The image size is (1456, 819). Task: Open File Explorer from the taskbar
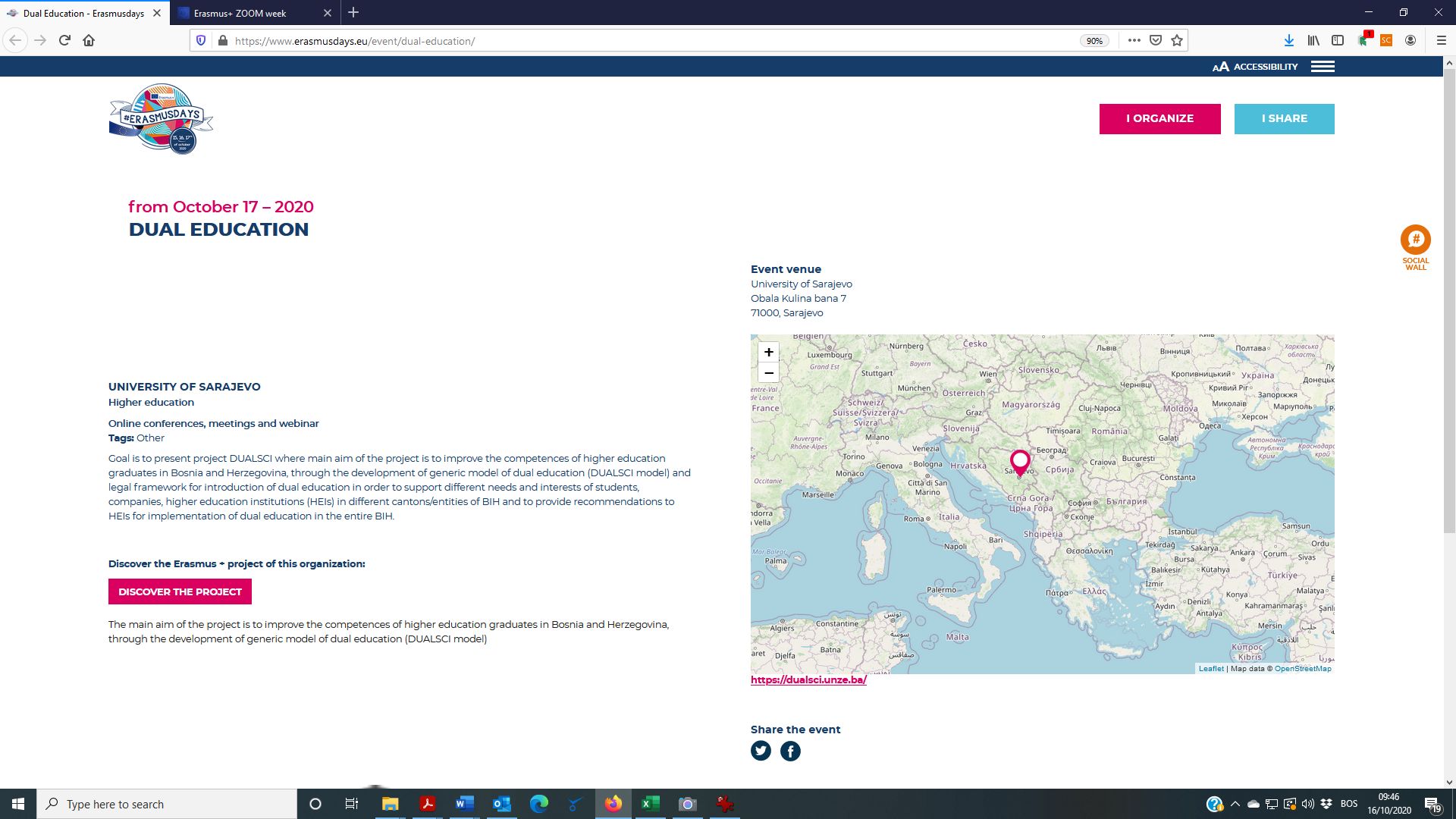point(390,804)
